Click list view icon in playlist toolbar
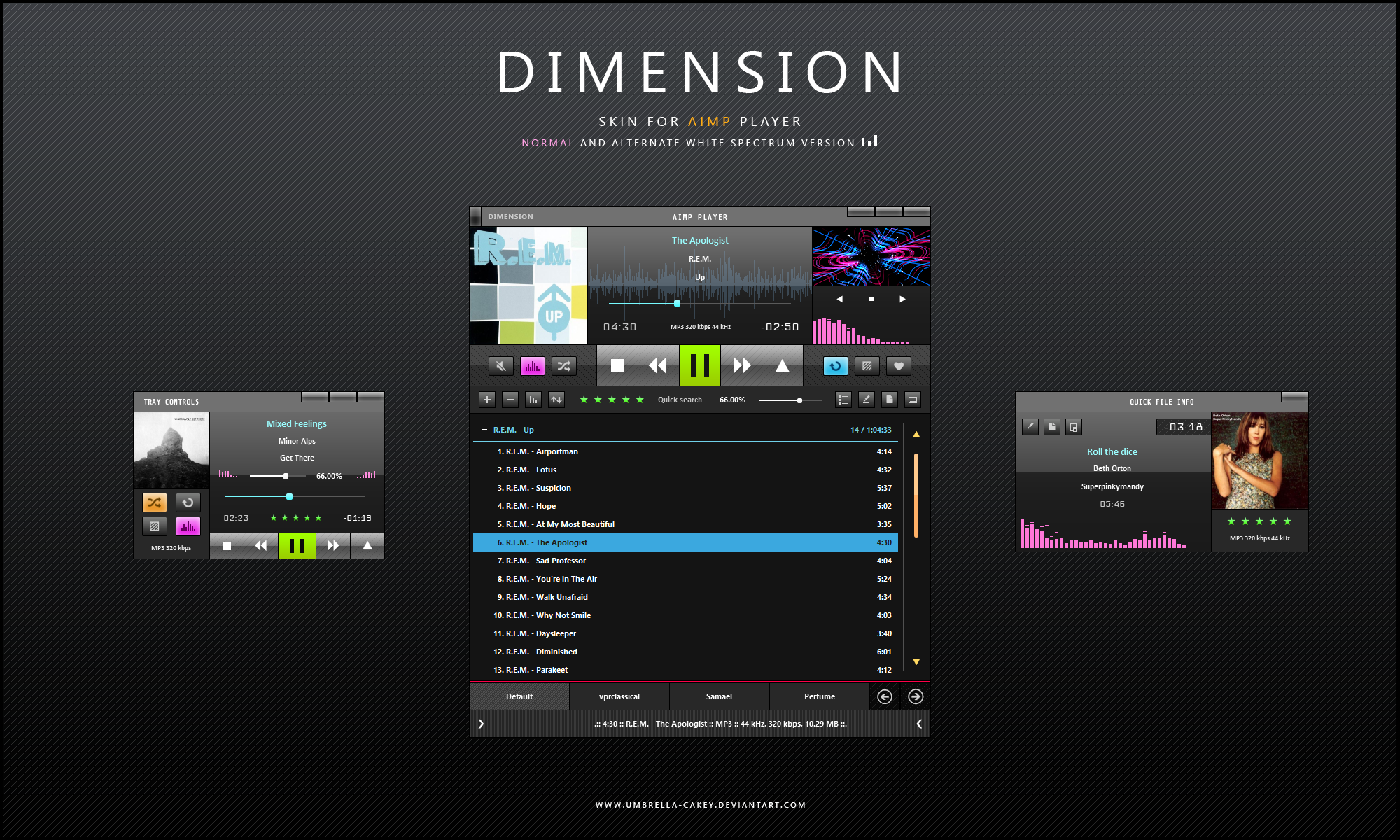This screenshot has height=840, width=1400. click(x=843, y=400)
